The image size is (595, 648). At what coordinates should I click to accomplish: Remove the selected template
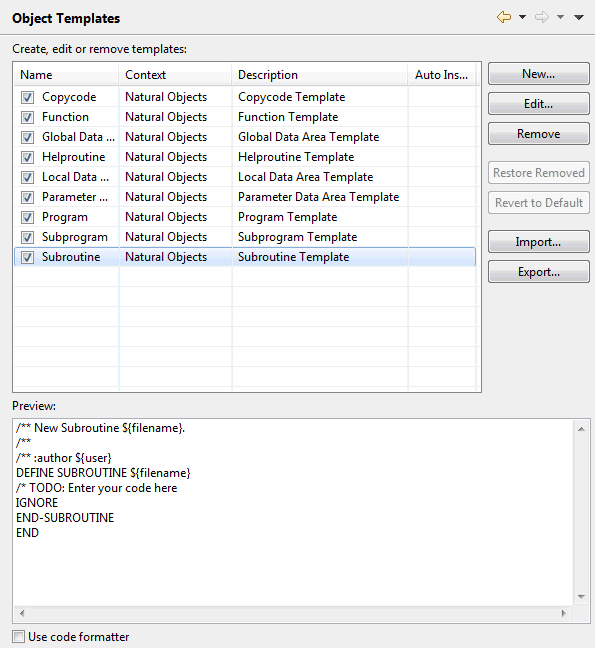point(538,134)
